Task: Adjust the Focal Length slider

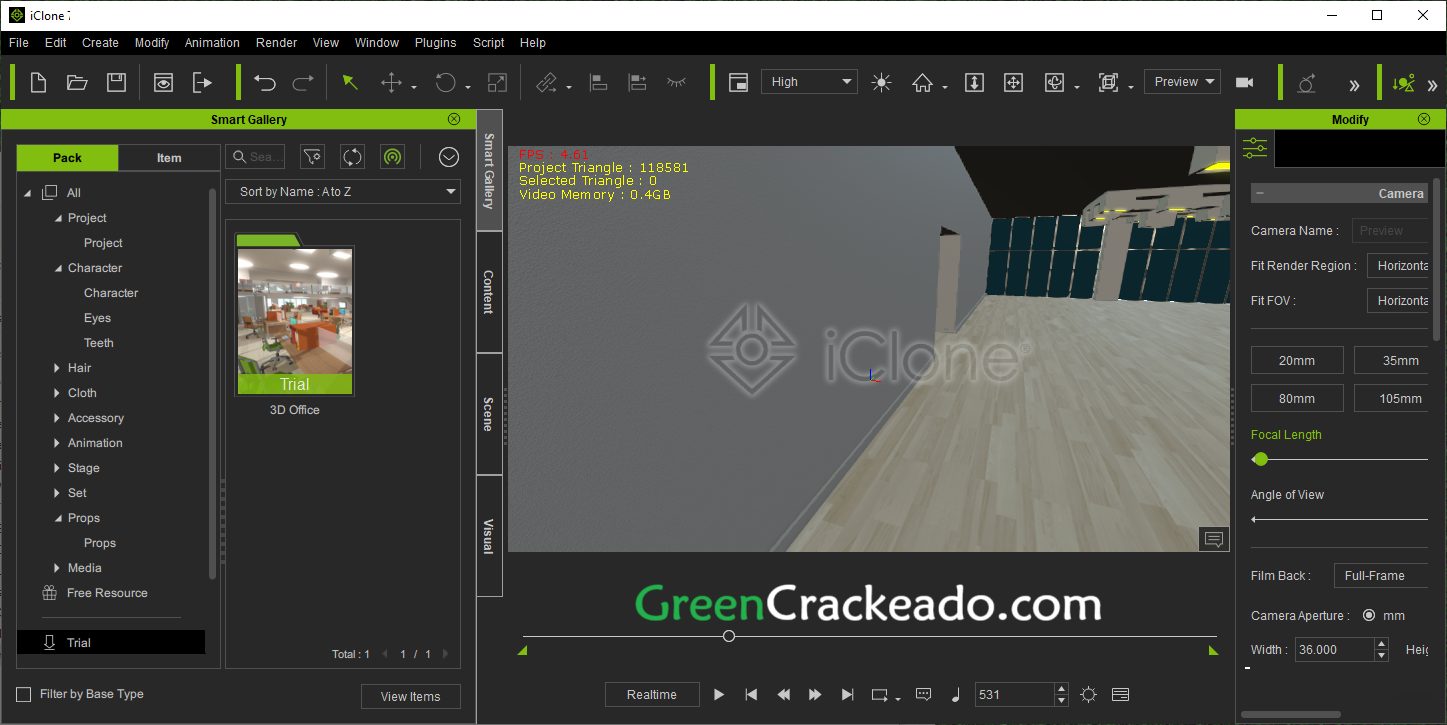Action: tap(1260, 459)
